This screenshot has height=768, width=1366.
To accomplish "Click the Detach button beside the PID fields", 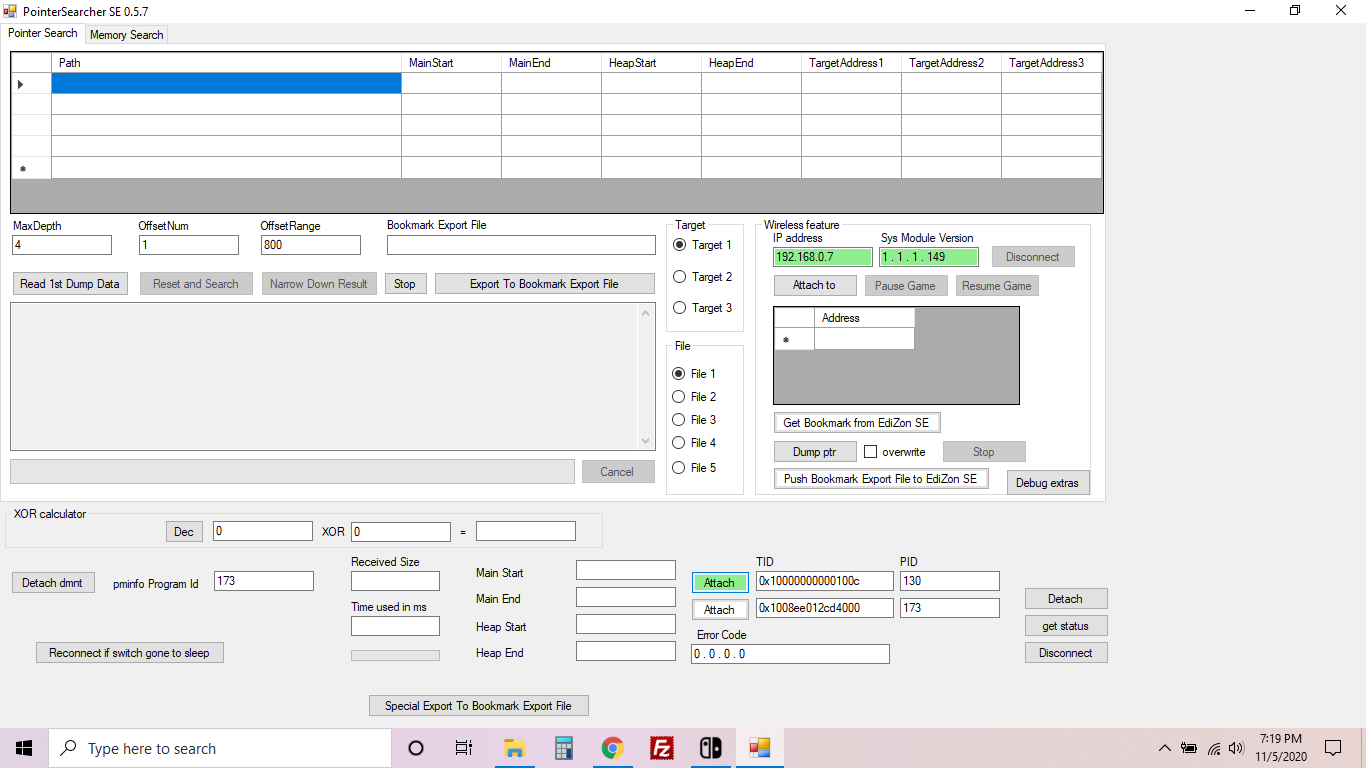I will 1065,599.
